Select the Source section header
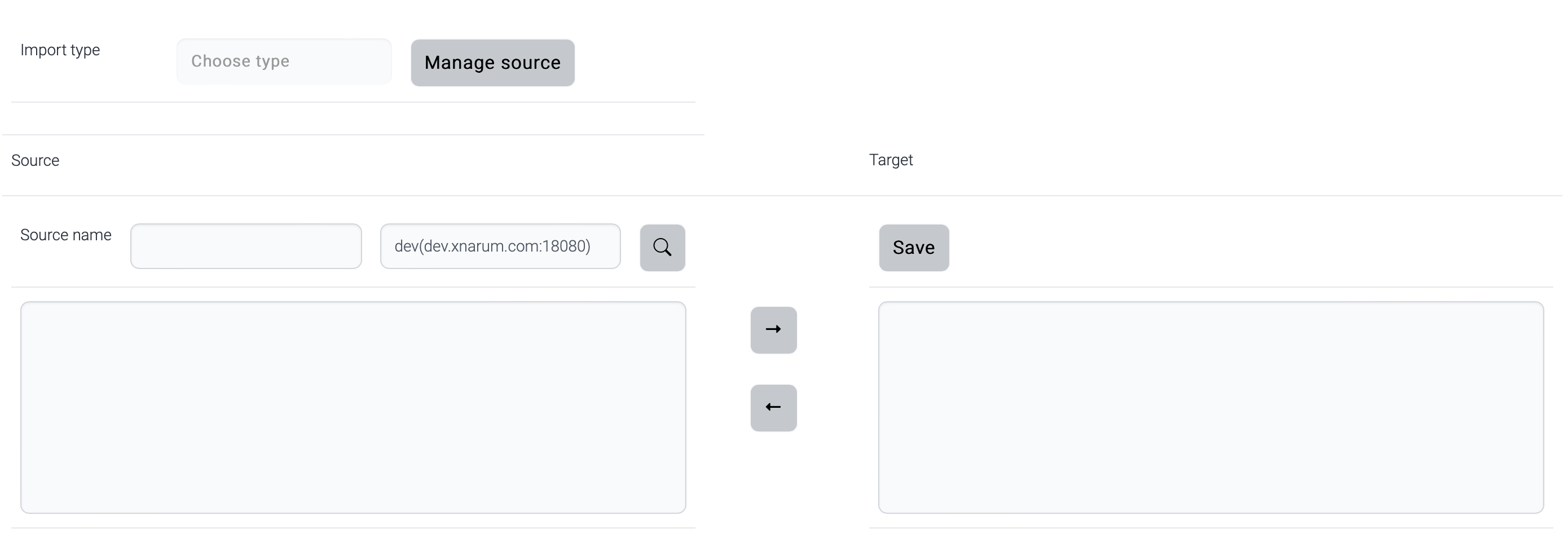Viewport: 1568px width, 546px height. tap(36, 161)
